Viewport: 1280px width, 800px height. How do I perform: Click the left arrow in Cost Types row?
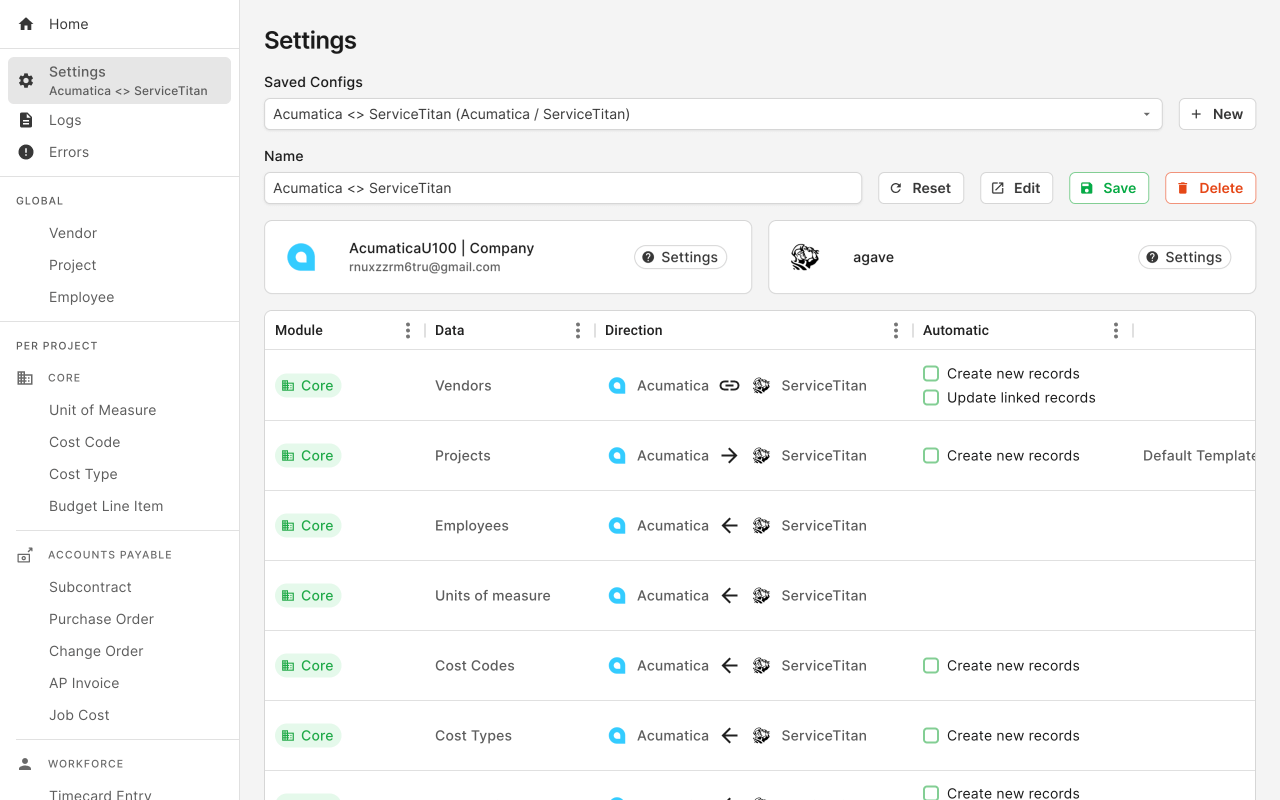click(x=730, y=735)
